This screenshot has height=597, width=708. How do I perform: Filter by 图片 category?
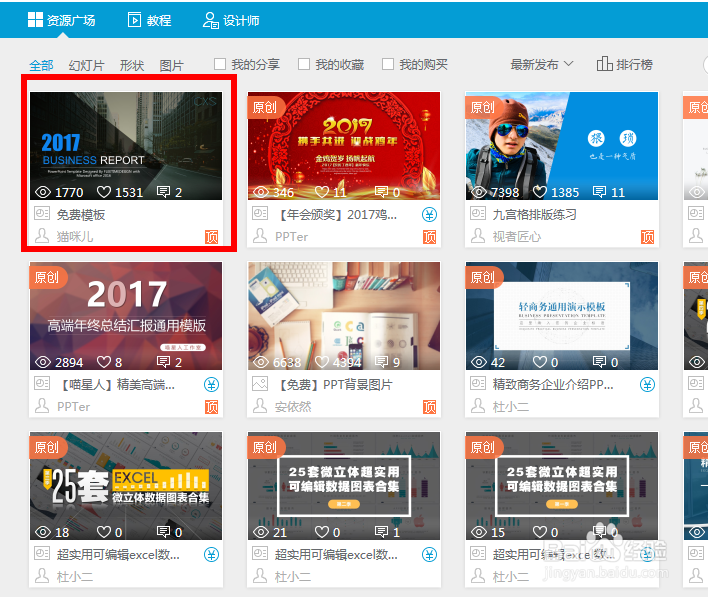click(x=172, y=65)
